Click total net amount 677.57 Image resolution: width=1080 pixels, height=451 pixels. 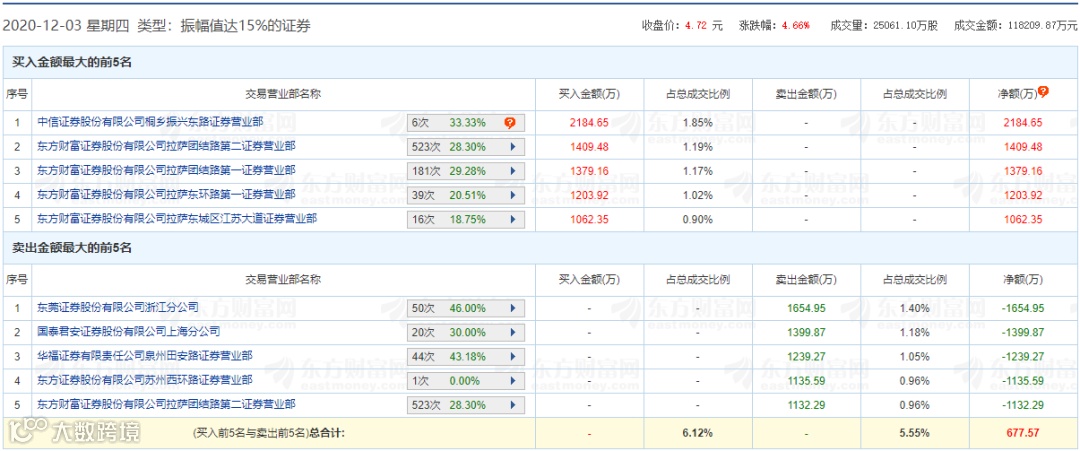click(1023, 433)
